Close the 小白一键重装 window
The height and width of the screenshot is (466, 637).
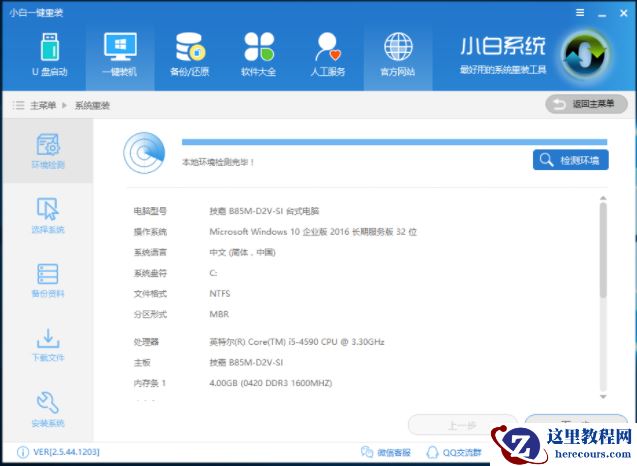click(624, 13)
